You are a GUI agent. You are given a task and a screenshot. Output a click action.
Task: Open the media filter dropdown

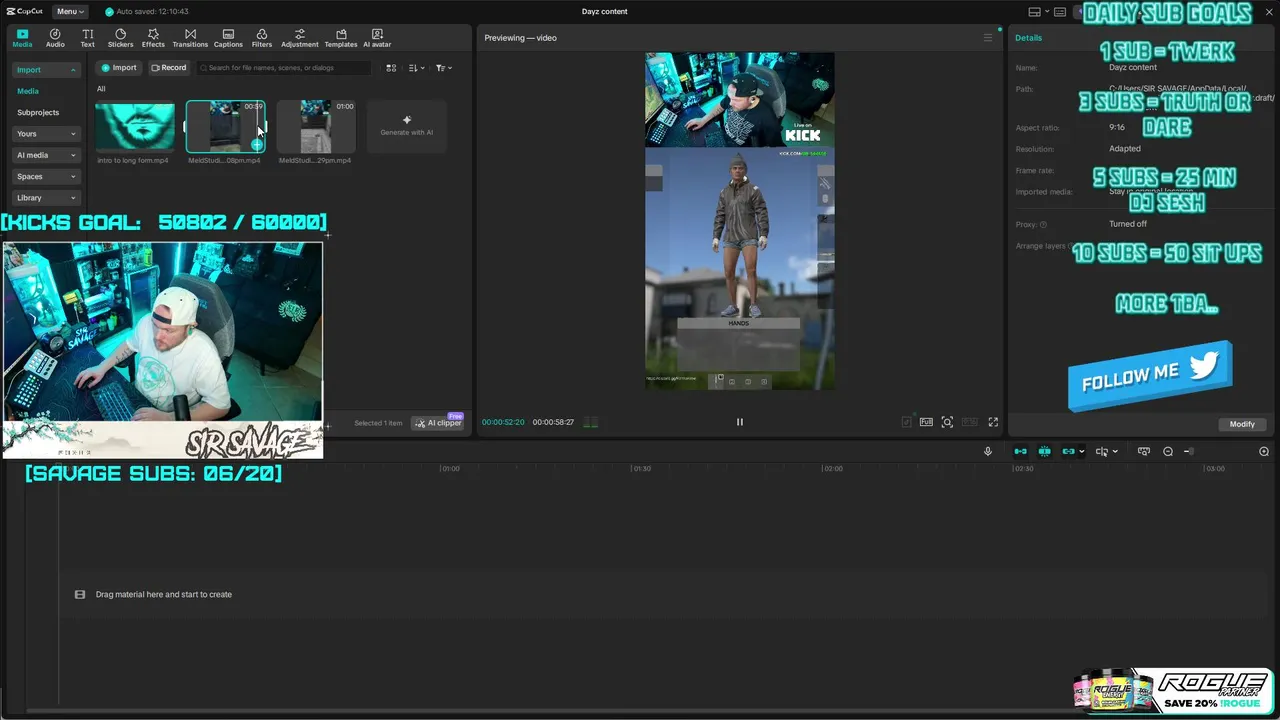(444, 68)
